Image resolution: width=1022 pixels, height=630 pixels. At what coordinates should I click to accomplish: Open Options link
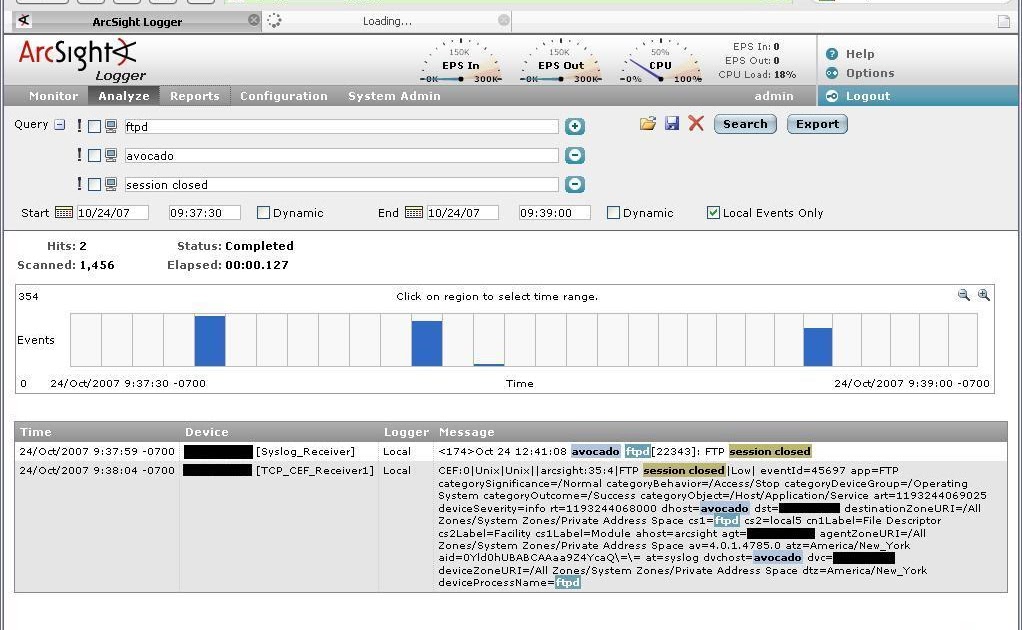870,73
